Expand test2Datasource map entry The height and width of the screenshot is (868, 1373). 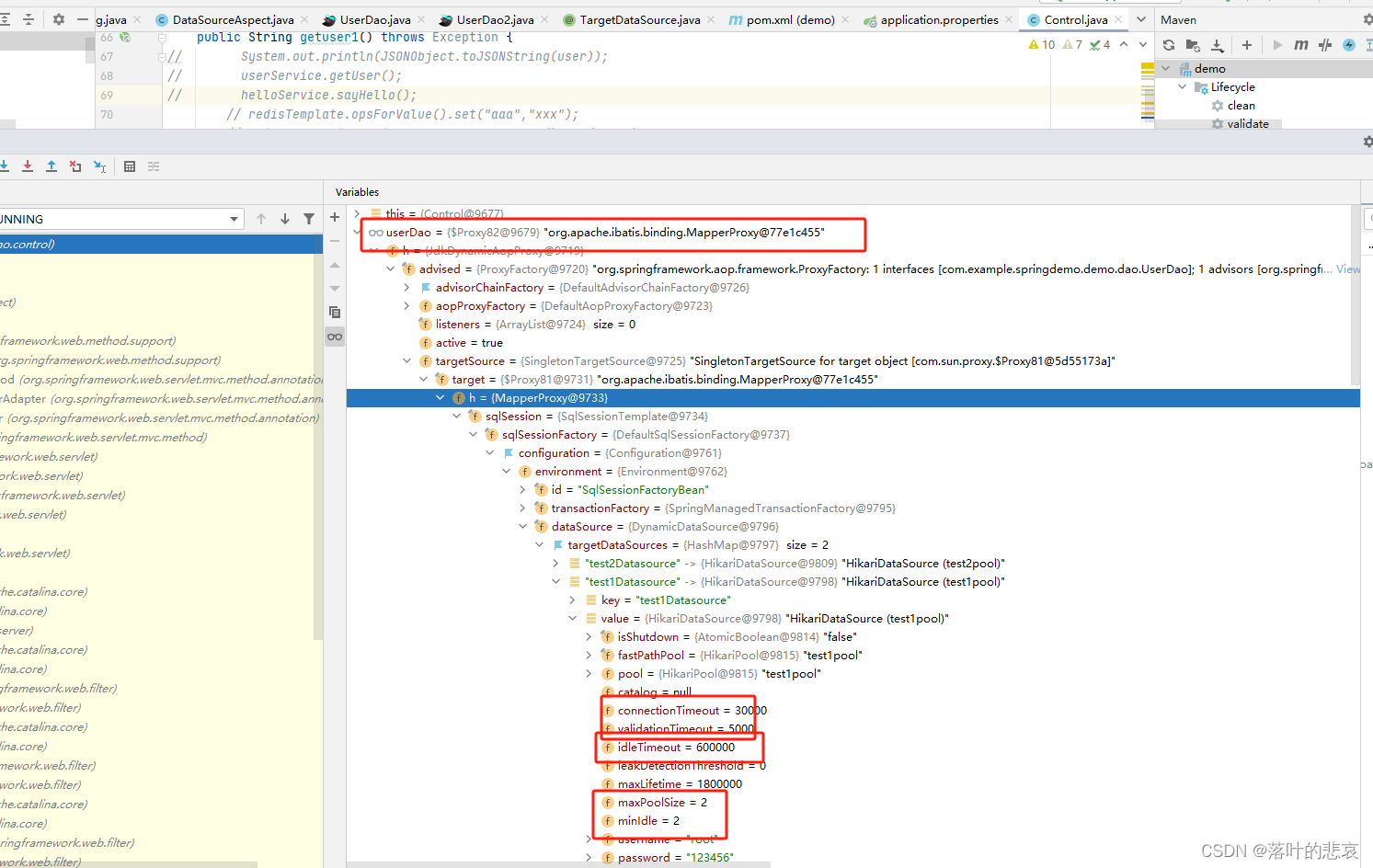(555, 563)
